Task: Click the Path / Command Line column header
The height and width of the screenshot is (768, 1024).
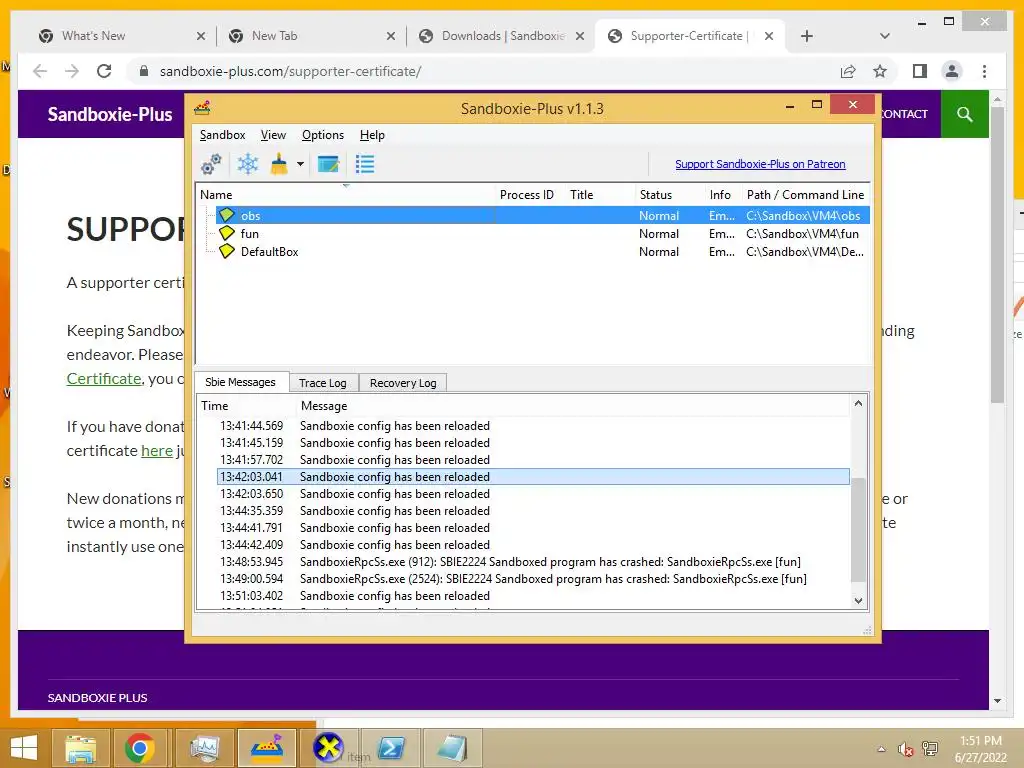Action: click(x=805, y=195)
